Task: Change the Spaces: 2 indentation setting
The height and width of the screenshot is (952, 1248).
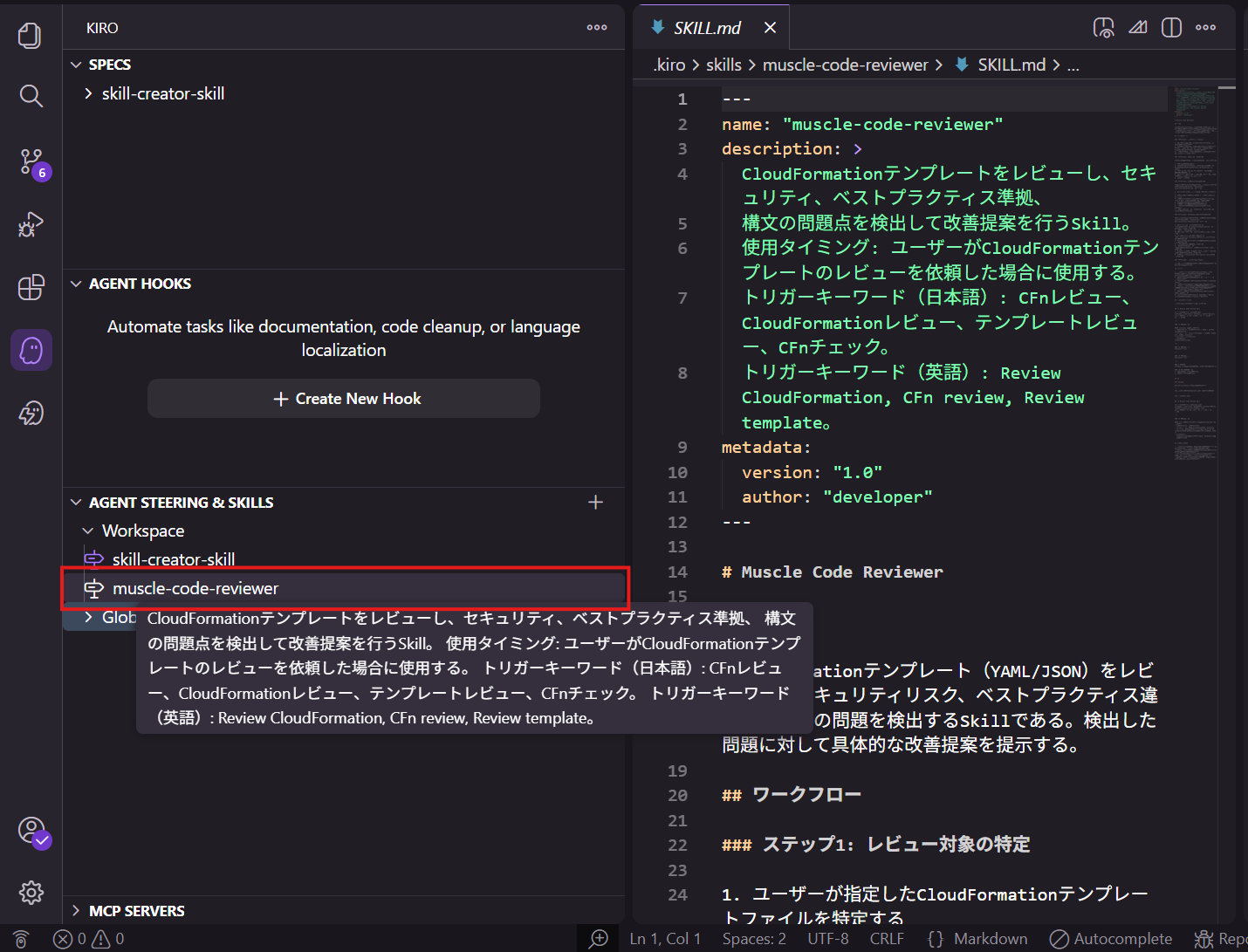Action: (753, 938)
